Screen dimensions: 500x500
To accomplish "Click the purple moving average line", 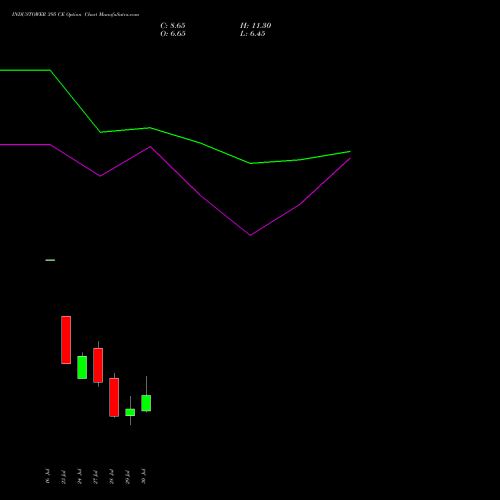I will 175,170.
